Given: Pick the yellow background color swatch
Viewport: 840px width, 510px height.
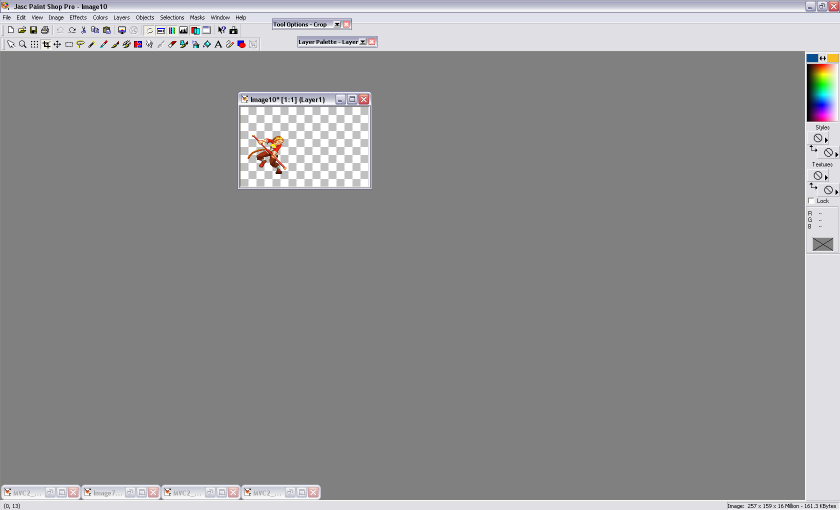Looking at the screenshot, I should (x=833, y=58).
